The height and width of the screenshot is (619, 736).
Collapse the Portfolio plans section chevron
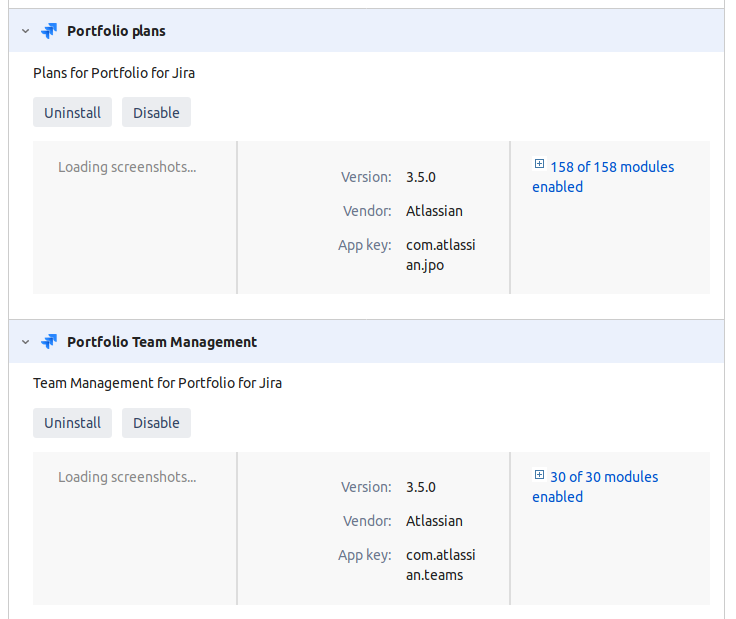click(x=25, y=31)
